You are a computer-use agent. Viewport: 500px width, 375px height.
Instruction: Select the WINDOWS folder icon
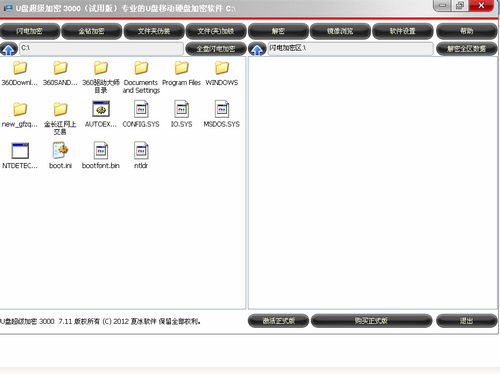pos(222,68)
